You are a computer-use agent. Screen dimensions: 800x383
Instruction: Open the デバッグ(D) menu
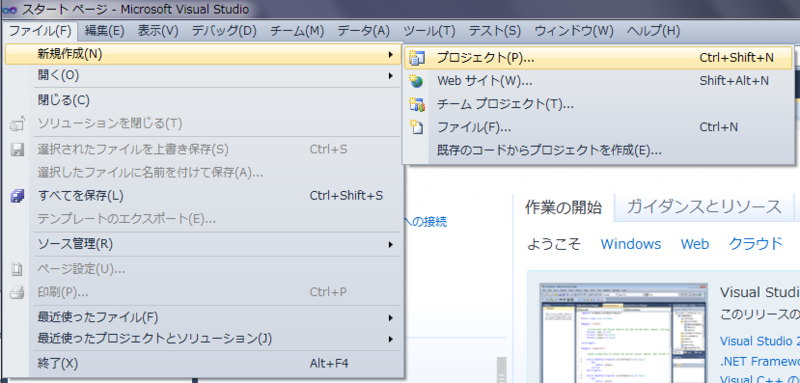click(x=224, y=31)
